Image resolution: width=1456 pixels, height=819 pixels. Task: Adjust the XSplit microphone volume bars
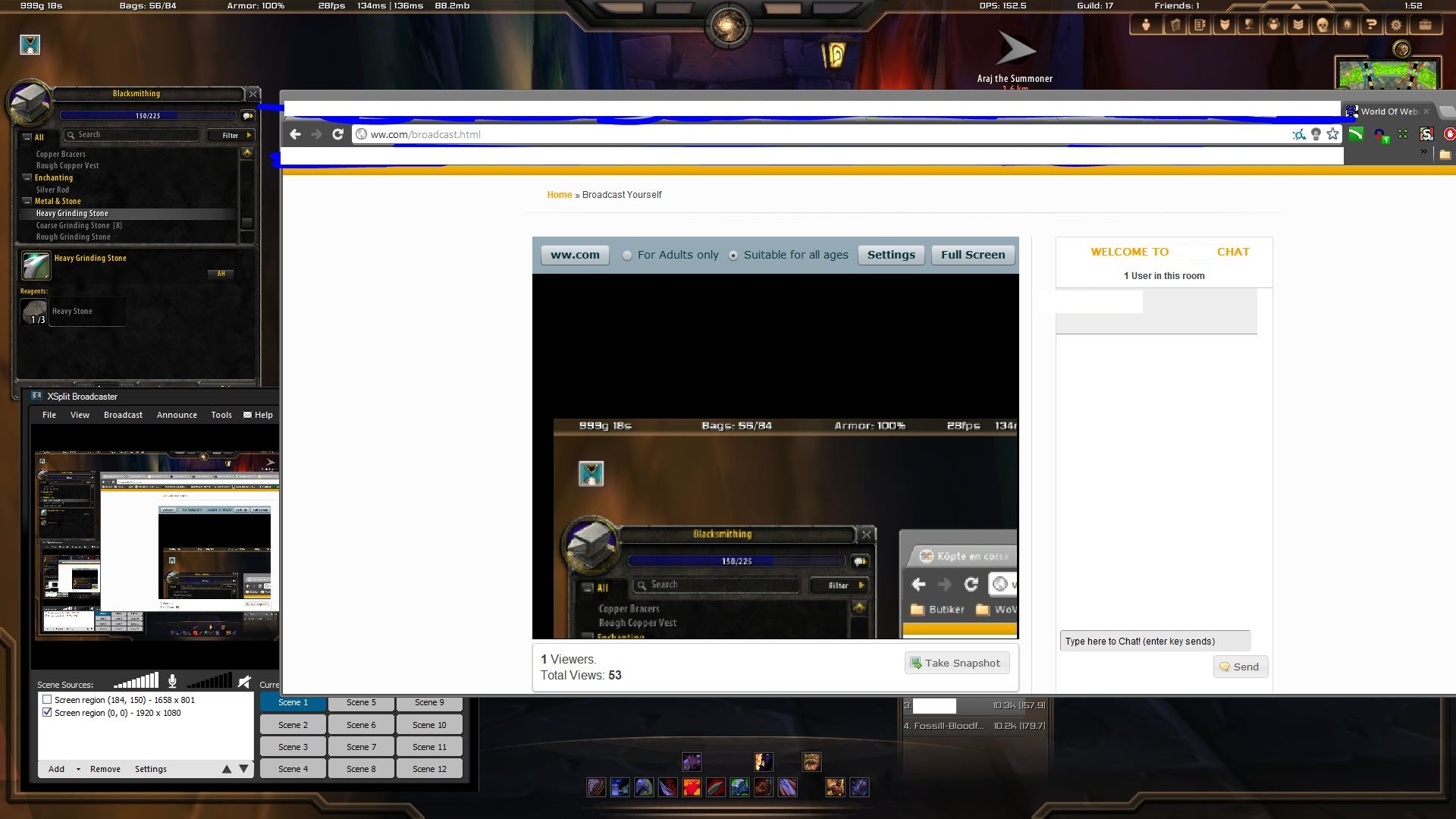(x=136, y=681)
